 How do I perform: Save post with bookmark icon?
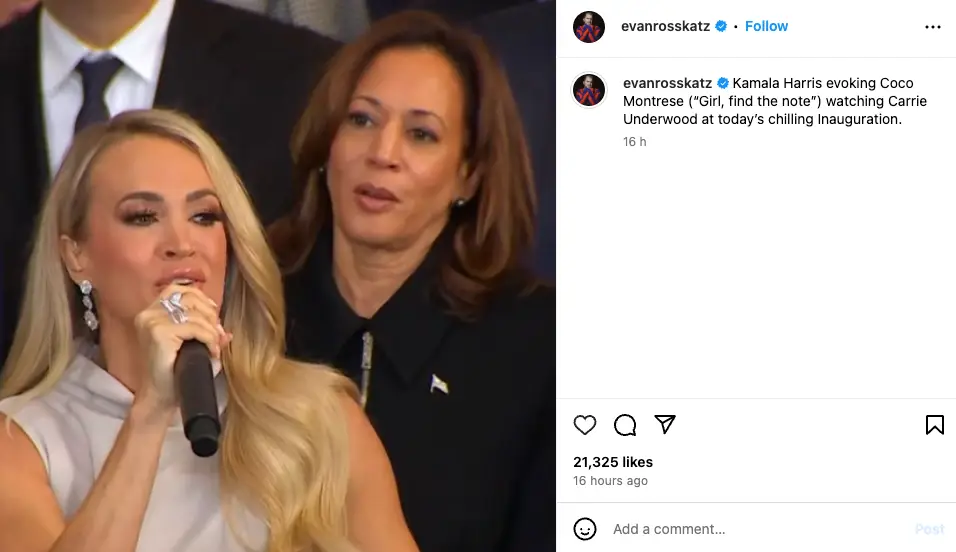point(935,425)
